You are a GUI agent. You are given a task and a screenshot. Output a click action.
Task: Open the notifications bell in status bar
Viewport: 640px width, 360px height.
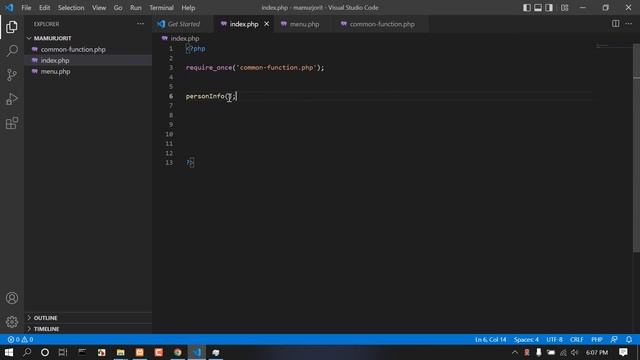pyautogui.click(x=629, y=340)
